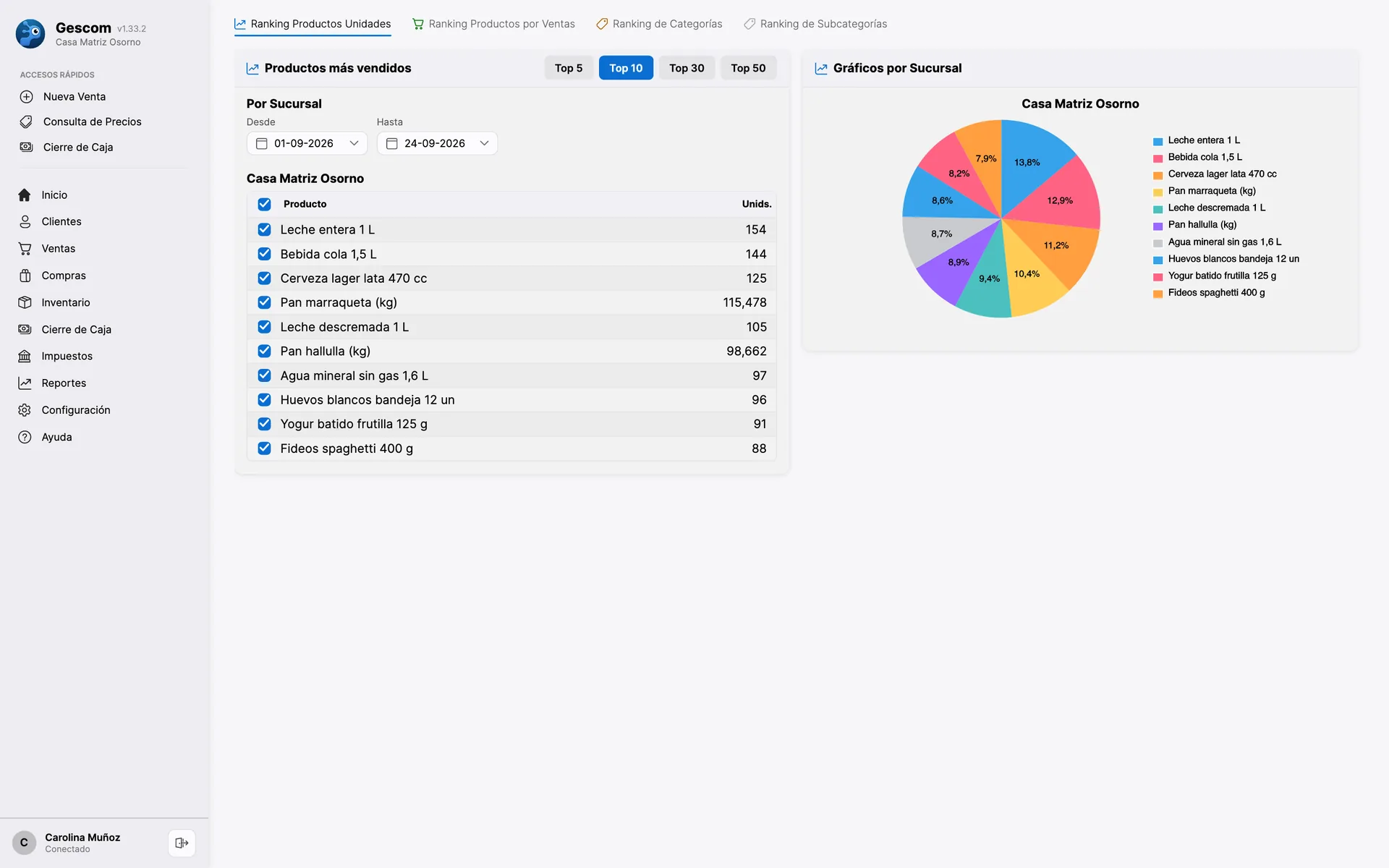Select the Top 50 button
Viewport: 1389px width, 868px height.
[748, 68]
